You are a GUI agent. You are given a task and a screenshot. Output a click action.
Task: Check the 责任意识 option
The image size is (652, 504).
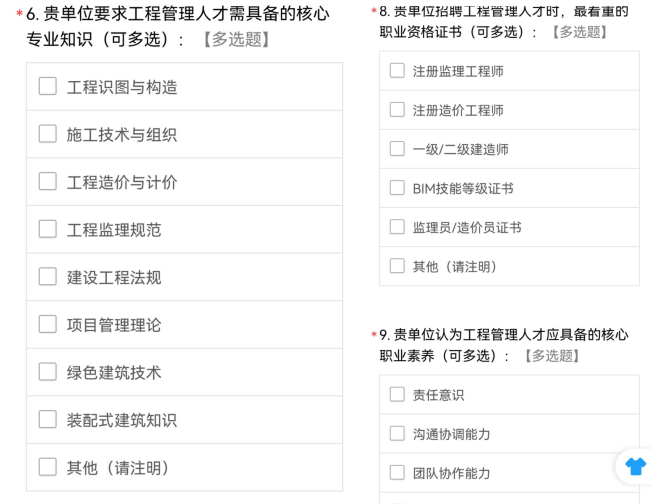[x=397, y=394]
